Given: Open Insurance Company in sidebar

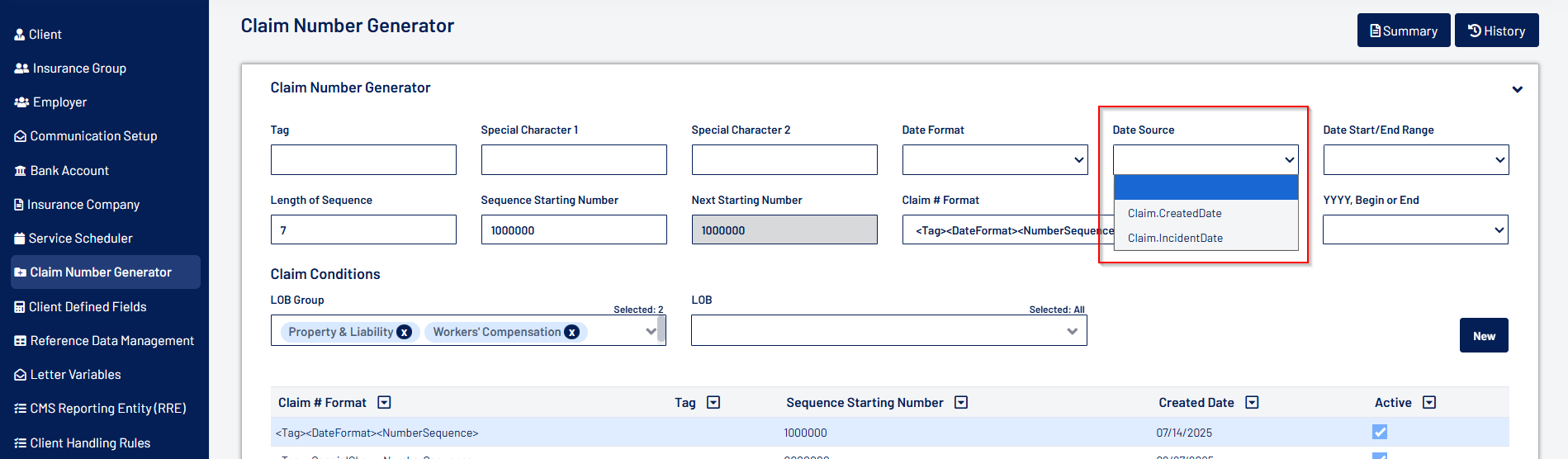Looking at the screenshot, I should [83, 205].
